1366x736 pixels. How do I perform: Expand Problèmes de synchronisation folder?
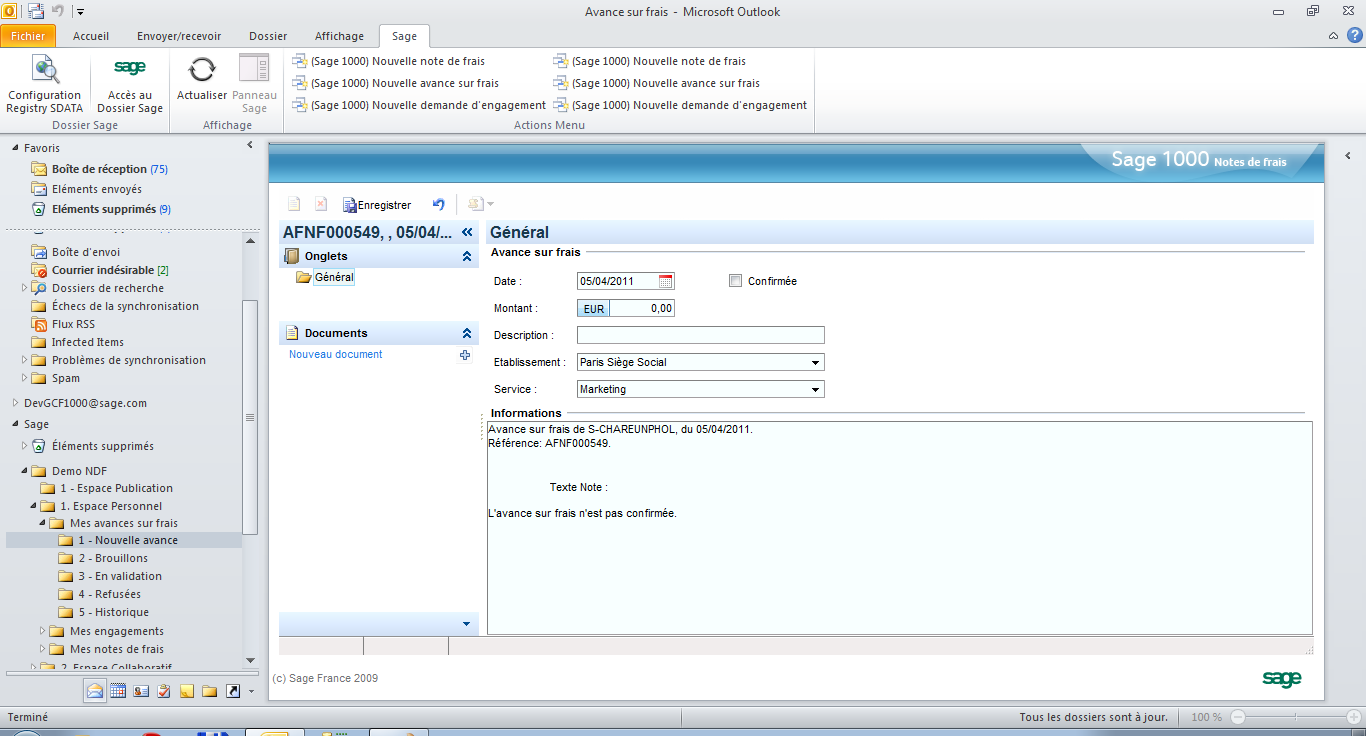[25, 360]
